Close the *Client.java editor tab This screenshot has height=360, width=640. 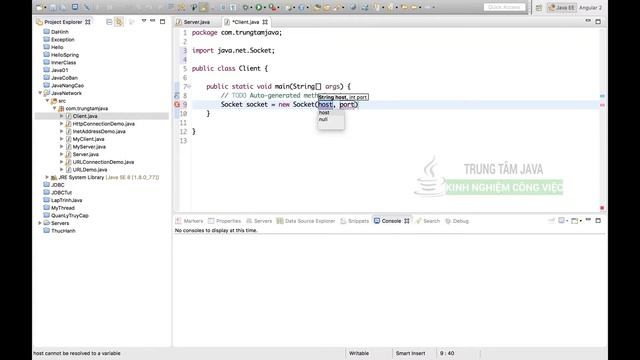click(x=265, y=22)
